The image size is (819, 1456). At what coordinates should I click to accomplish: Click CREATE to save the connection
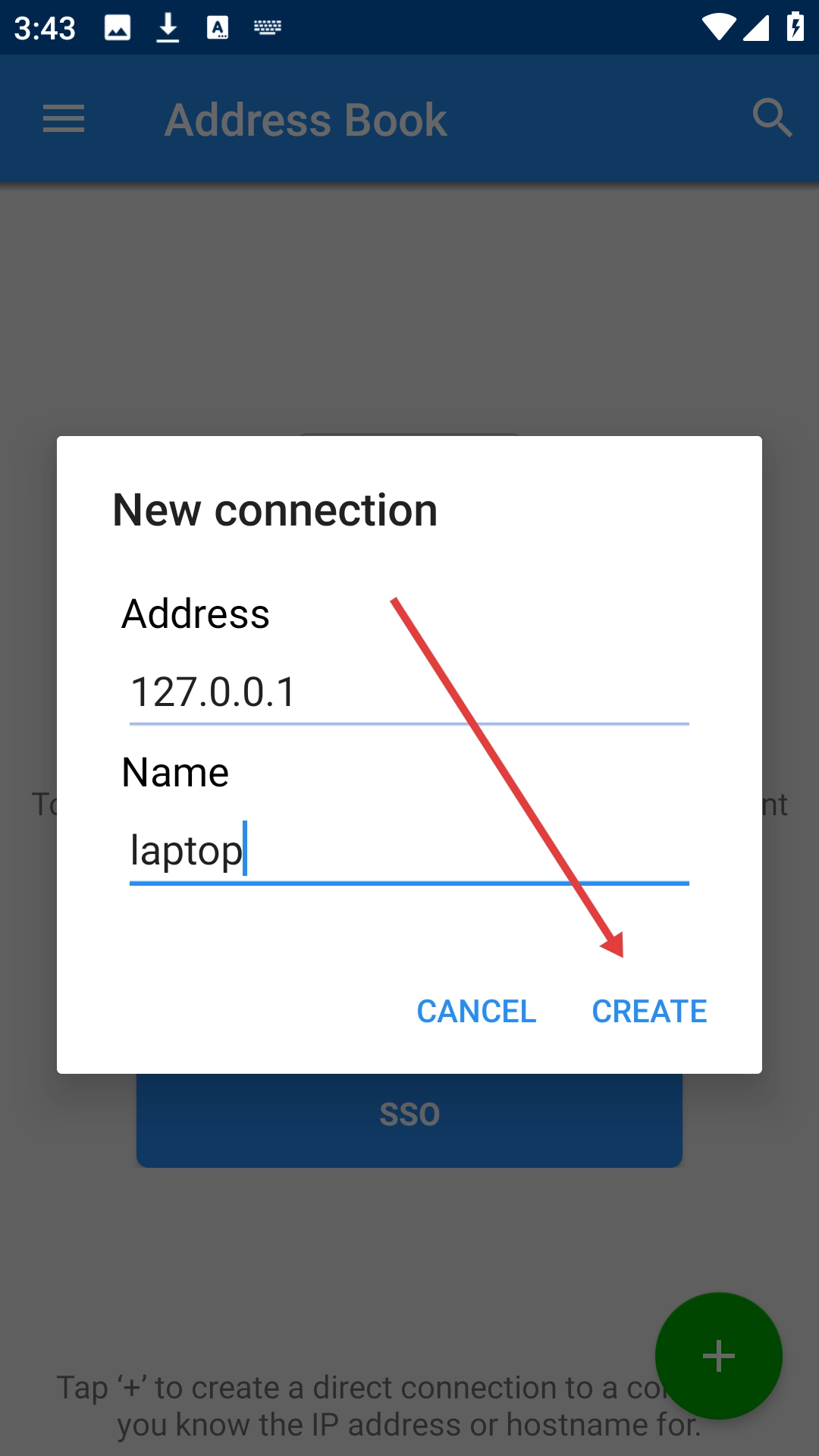pos(649,1011)
